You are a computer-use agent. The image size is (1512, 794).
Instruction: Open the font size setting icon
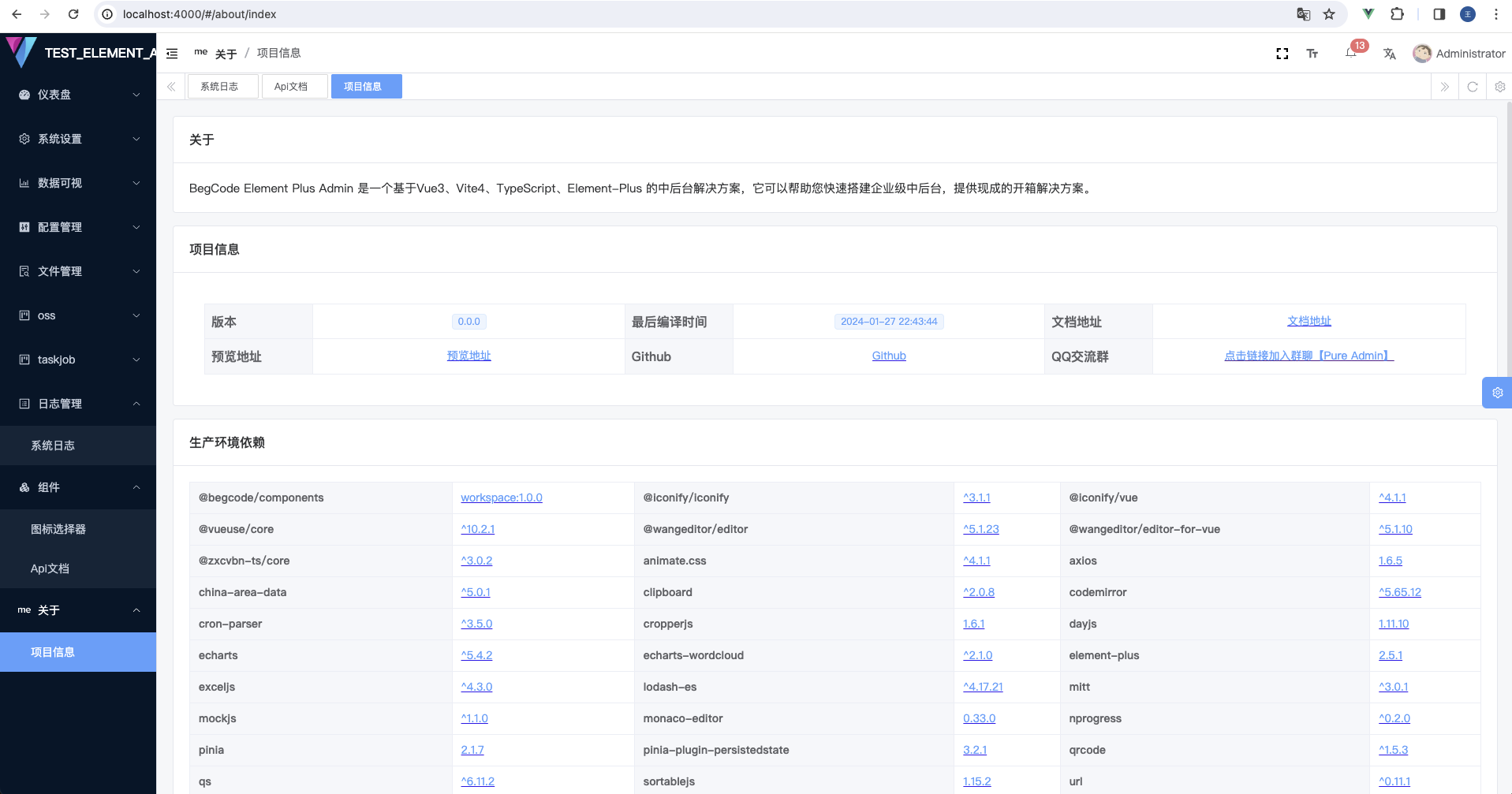coord(1312,54)
